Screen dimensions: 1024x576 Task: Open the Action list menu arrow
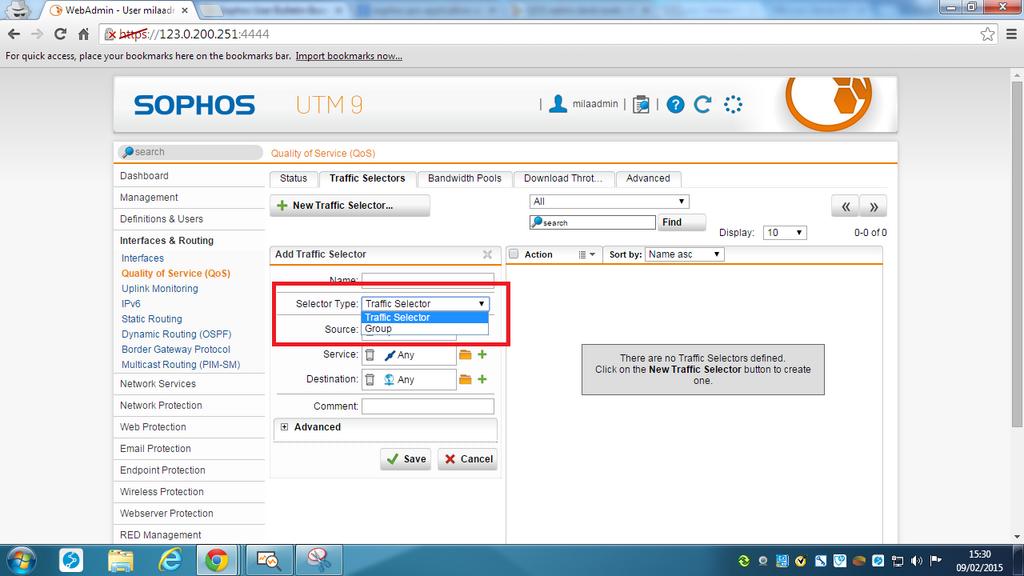(586, 255)
